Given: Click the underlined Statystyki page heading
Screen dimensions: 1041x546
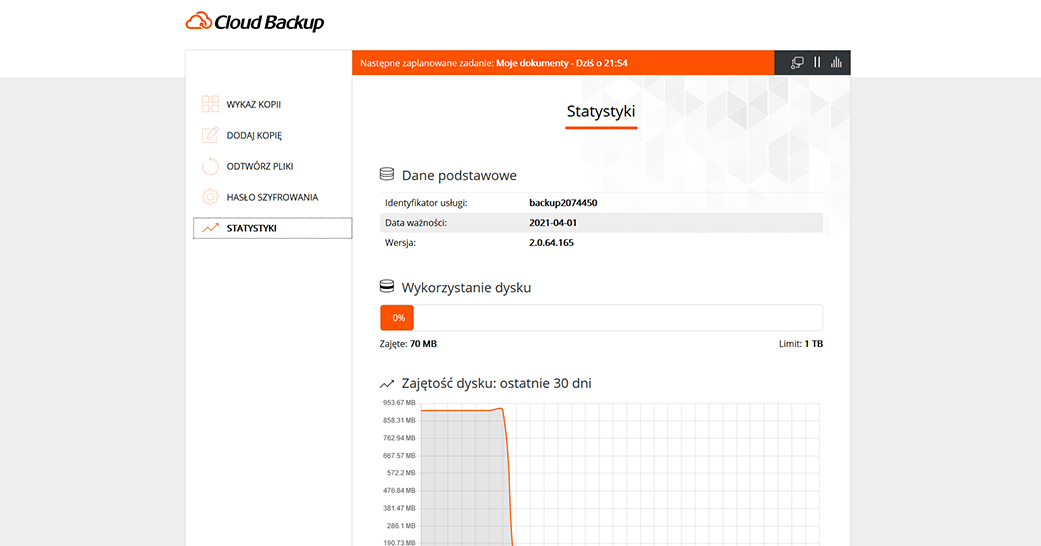Looking at the screenshot, I should [600, 112].
